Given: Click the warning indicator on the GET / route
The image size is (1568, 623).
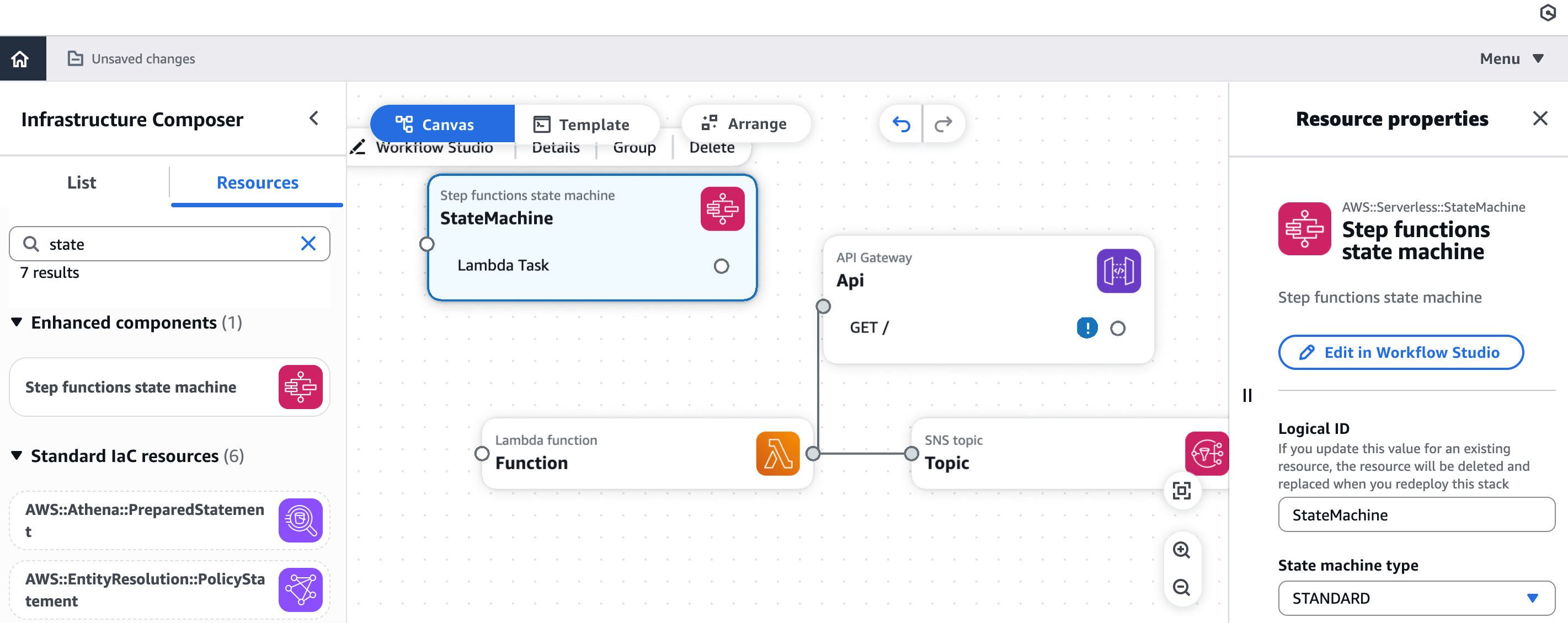Looking at the screenshot, I should pyautogui.click(x=1087, y=327).
